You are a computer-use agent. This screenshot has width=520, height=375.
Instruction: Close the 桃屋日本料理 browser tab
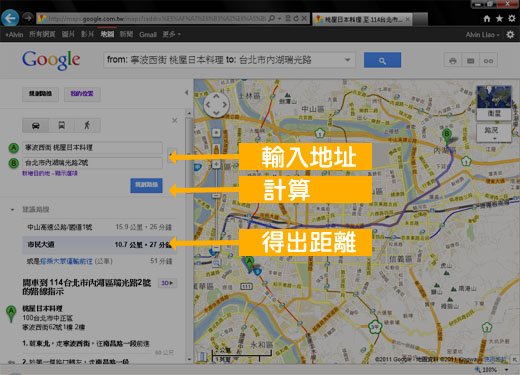407,20
